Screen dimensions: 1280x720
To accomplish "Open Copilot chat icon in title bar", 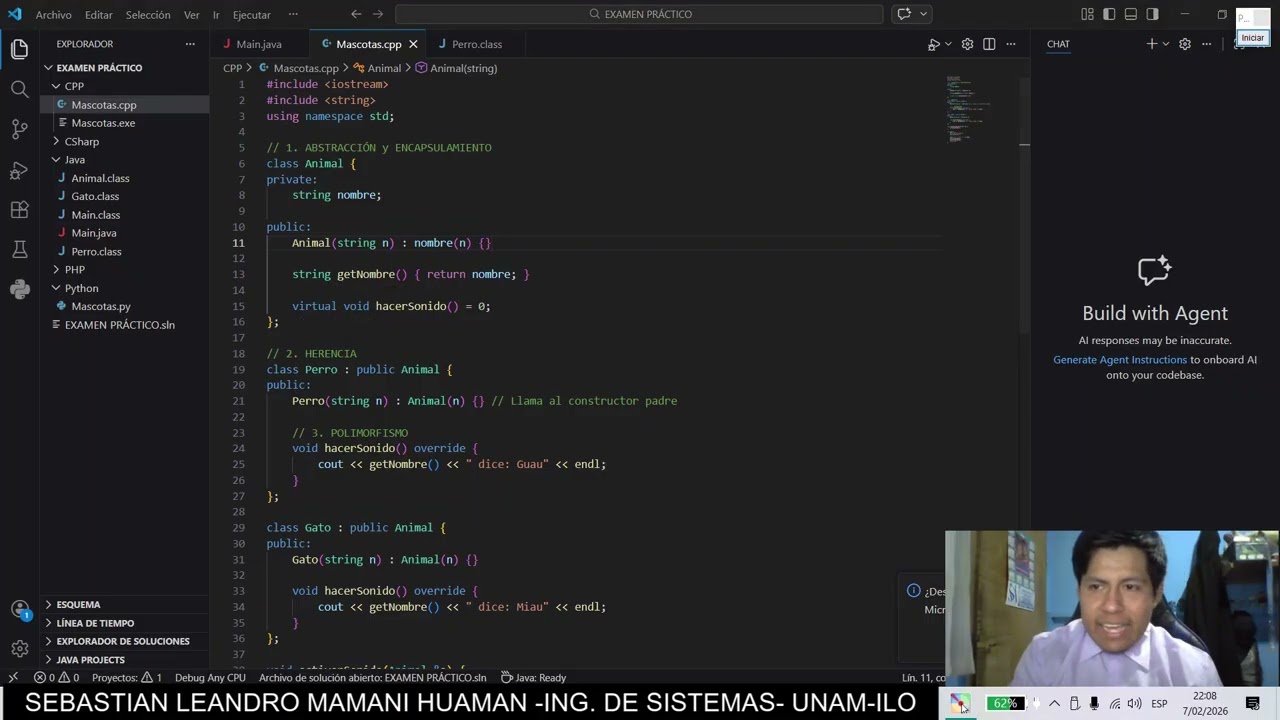I will [x=904, y=14].
